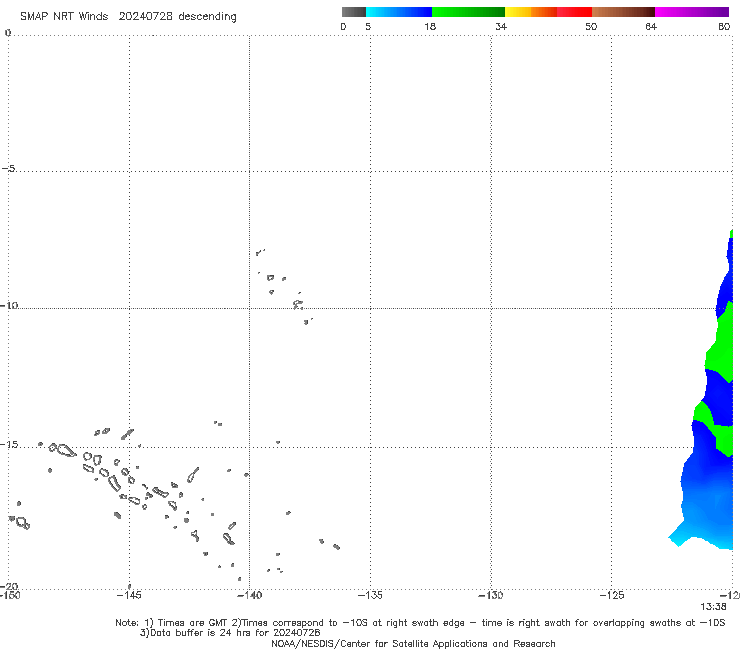Click the 'Data buffer is 24 hrs' note

coord(230,633)
